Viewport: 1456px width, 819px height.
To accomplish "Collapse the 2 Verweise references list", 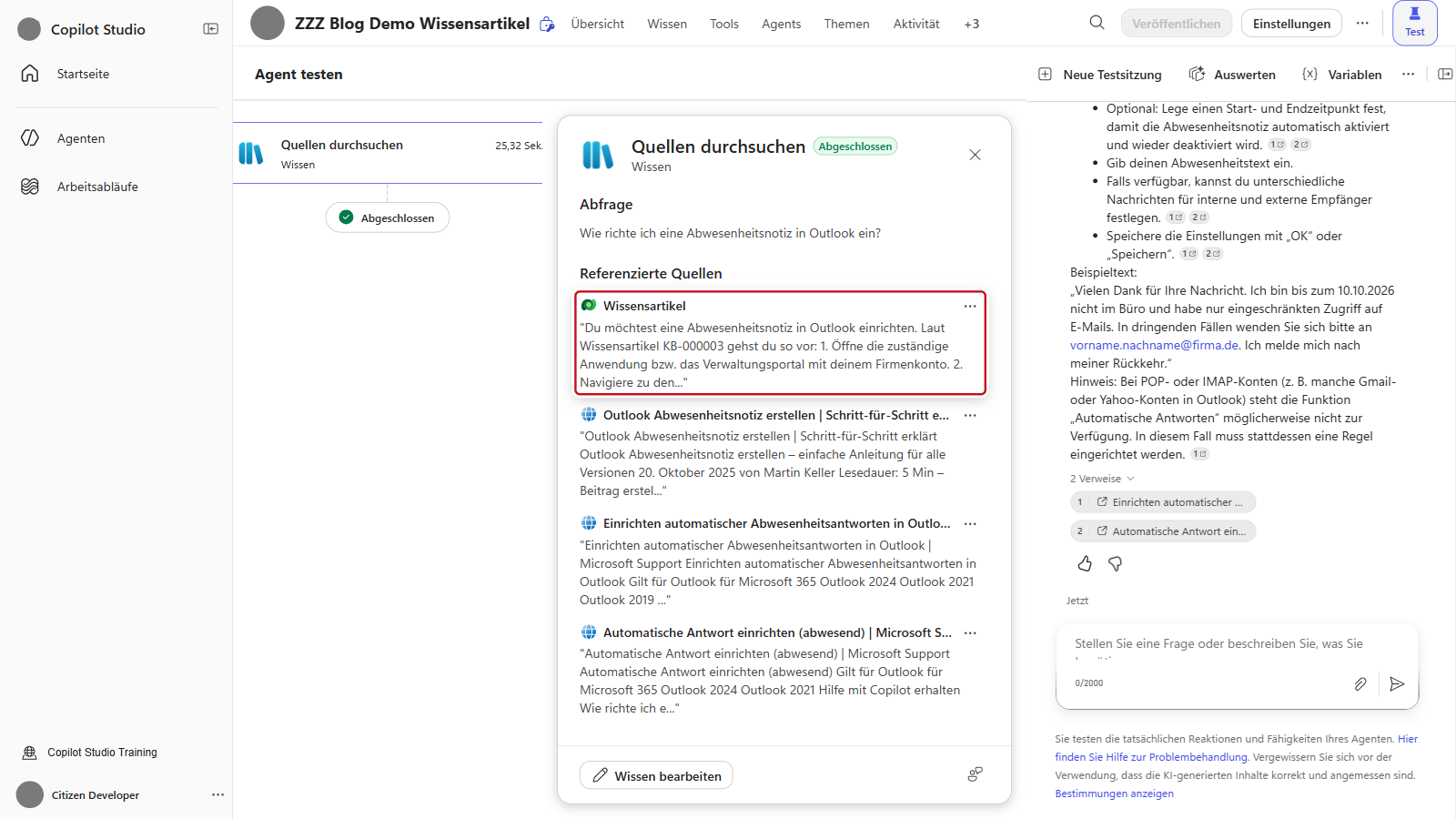I will pyautogui.click(x=1102, y=479).
